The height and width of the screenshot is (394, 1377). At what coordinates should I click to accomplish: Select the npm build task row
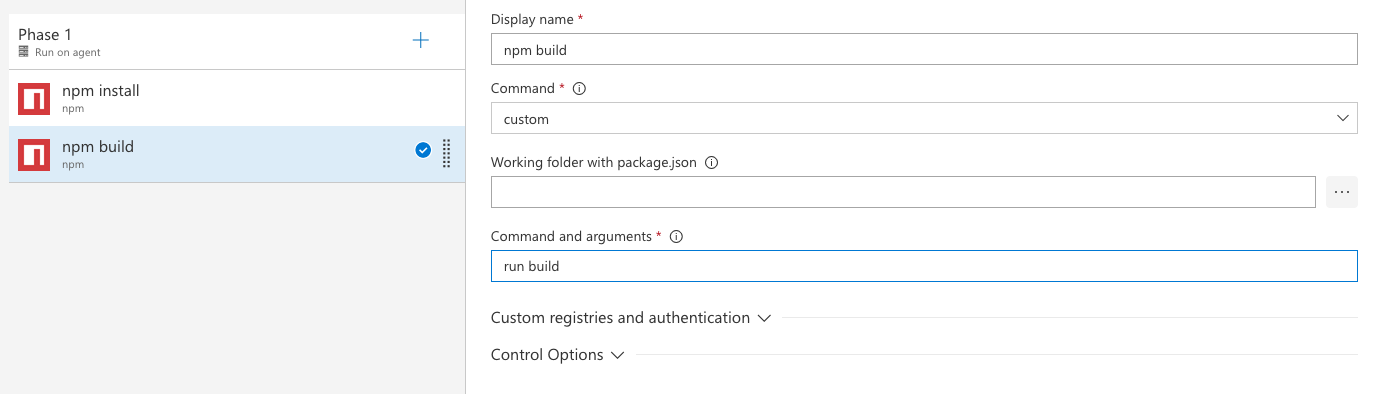click(237, 154)
